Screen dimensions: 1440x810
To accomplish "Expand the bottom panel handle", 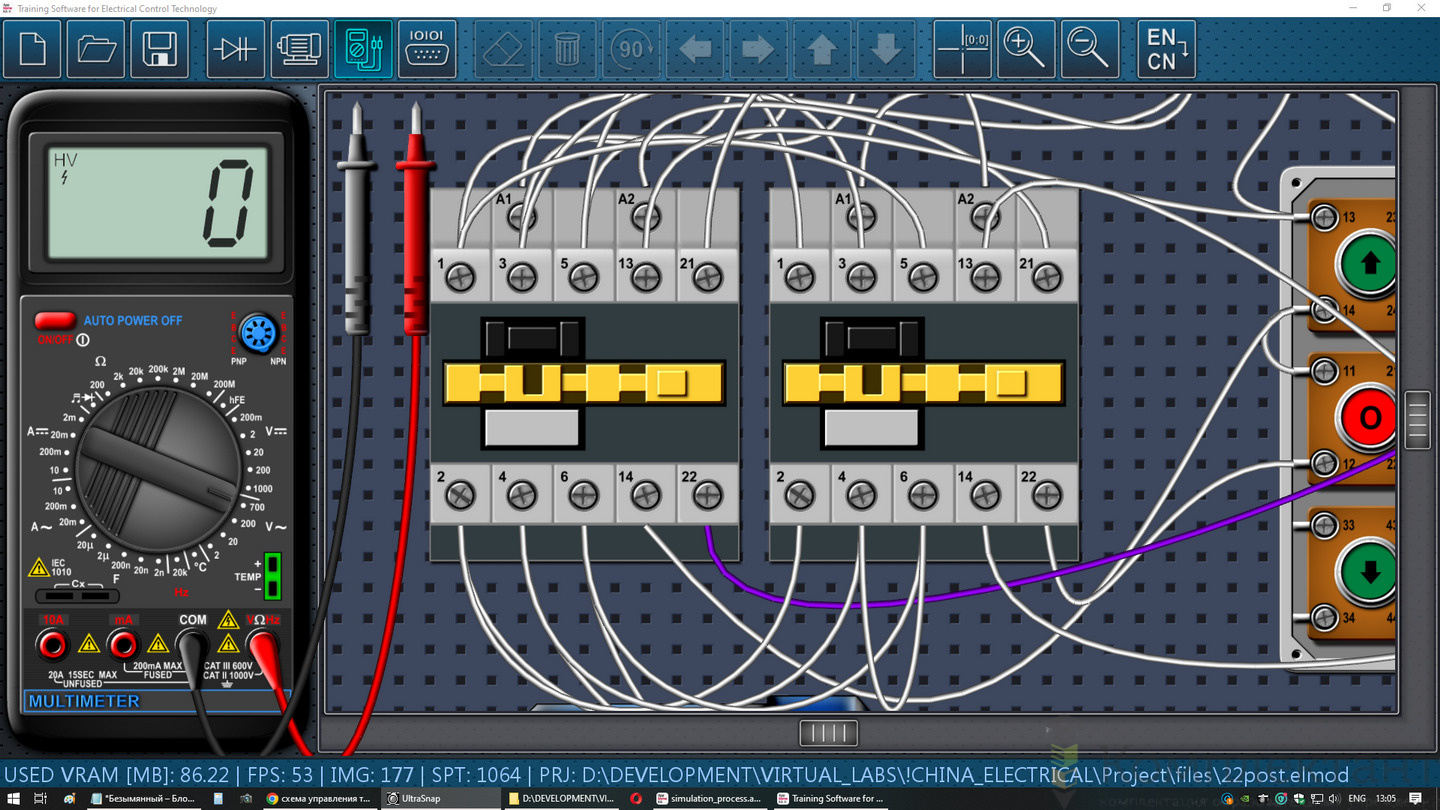I will (828, 733).
